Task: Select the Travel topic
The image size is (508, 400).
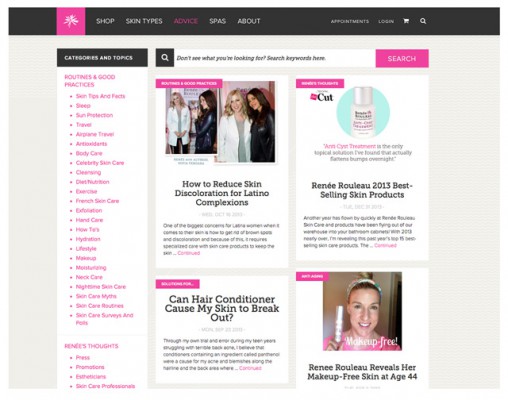Action: click(83, 125)
